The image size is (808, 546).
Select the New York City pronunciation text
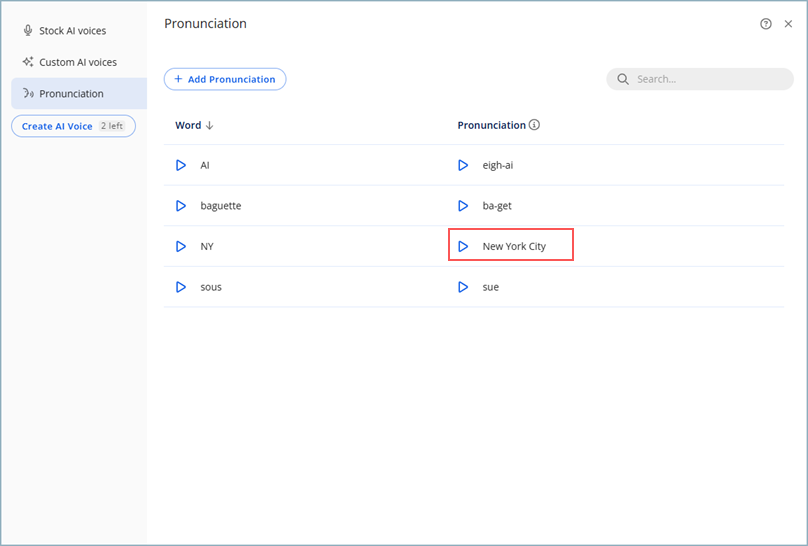coord(514,246)
